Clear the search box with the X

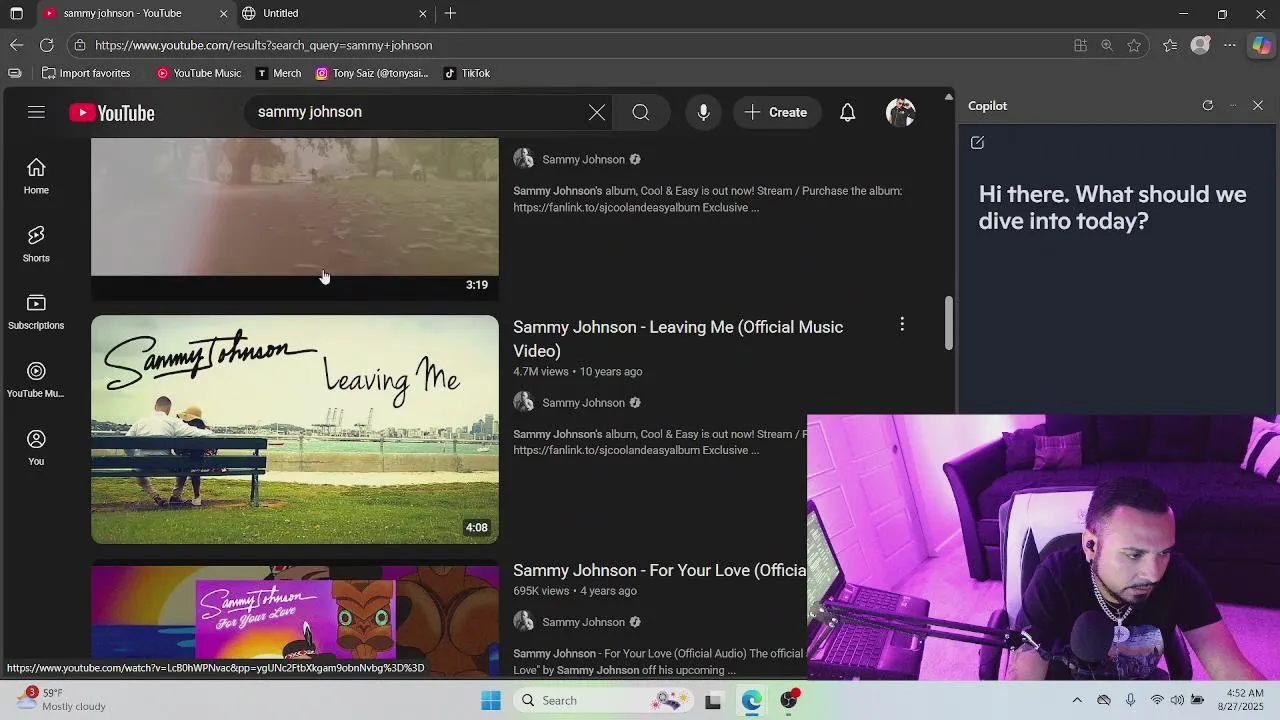pyautogui.click(x=597, y=112)
